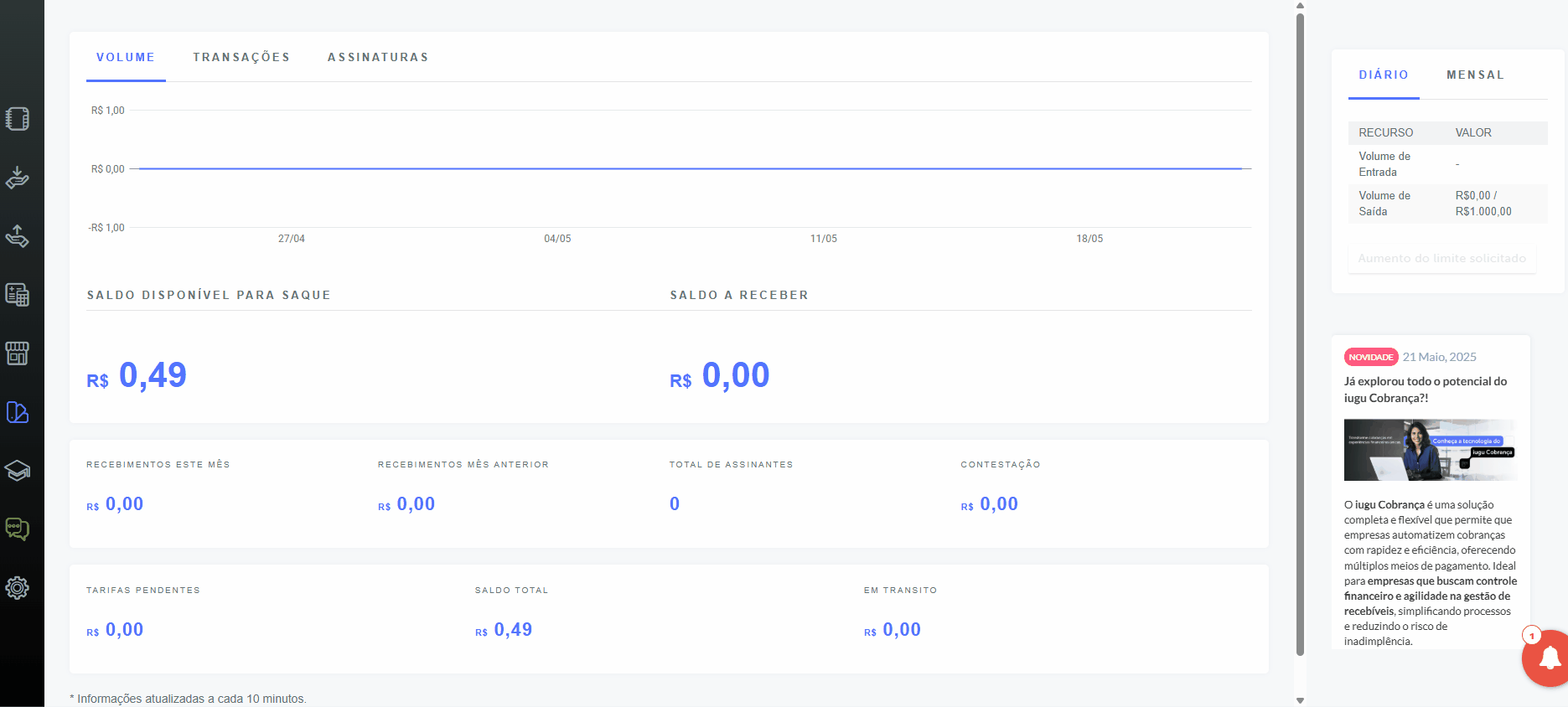Select the blue dashboard report sidebar icon

18,412
